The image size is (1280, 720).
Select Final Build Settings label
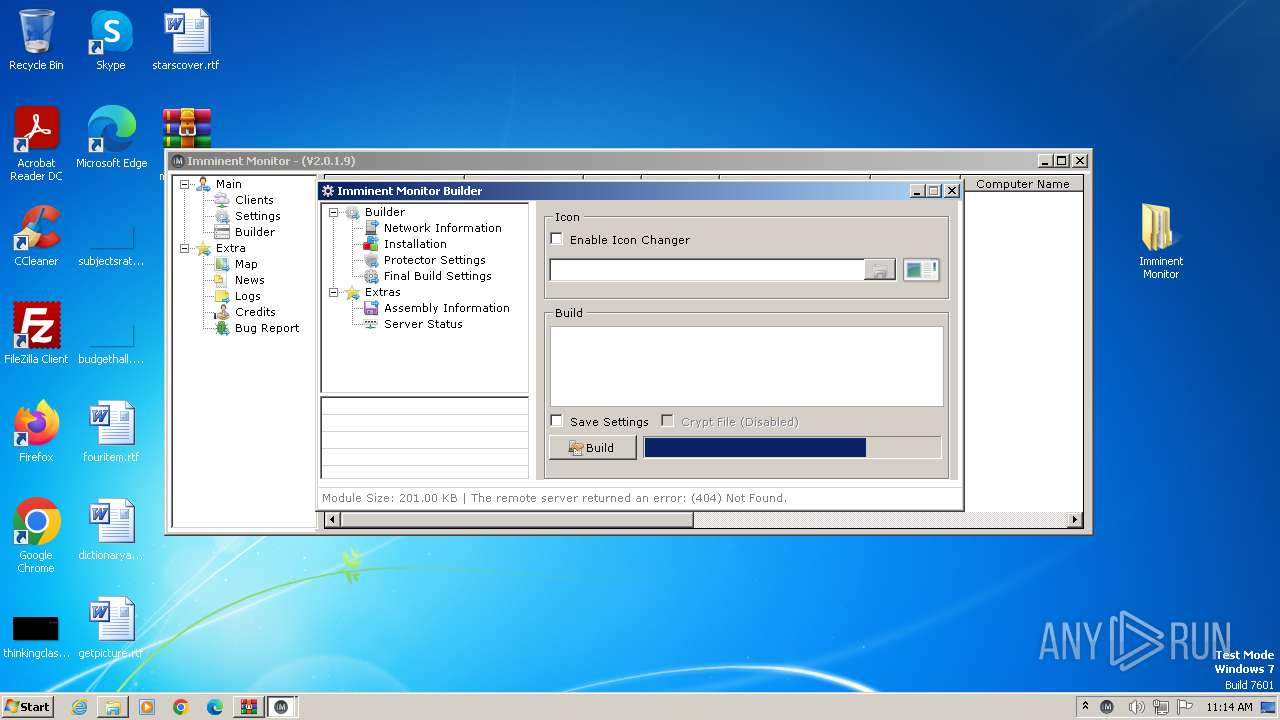(437, 276)
